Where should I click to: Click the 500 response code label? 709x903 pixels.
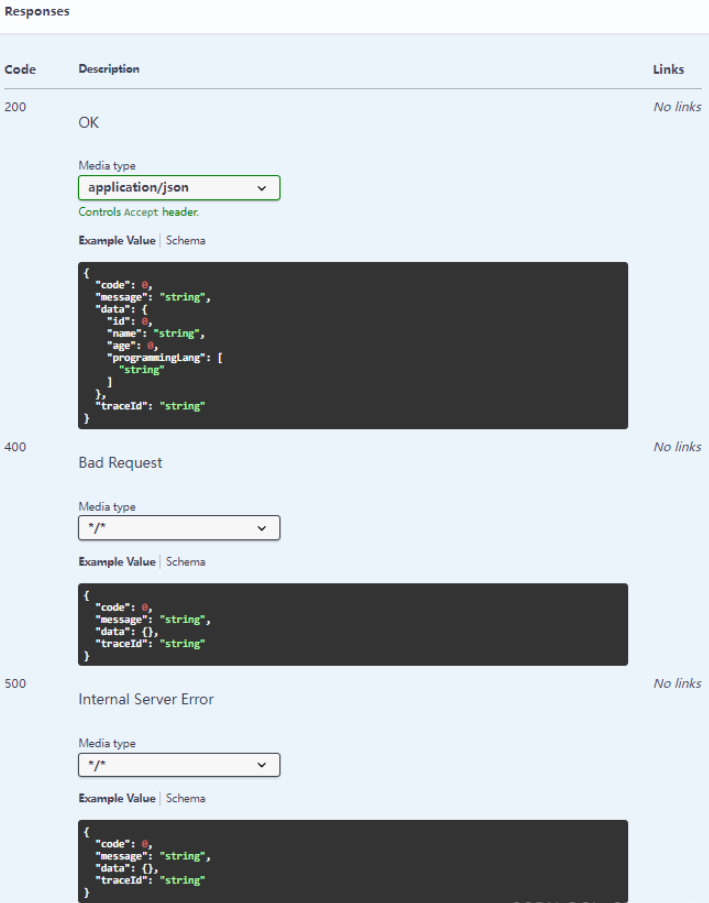coord(16,684)
